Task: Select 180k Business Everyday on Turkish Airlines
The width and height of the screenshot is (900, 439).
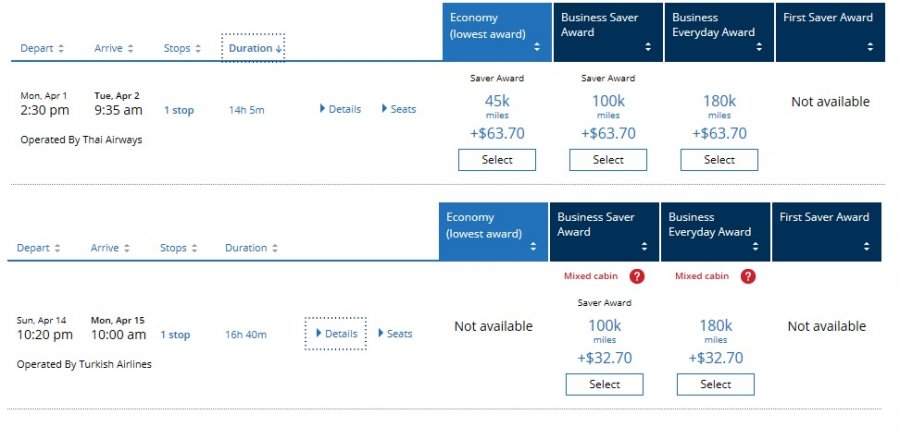Action: (x=716, y=385)
